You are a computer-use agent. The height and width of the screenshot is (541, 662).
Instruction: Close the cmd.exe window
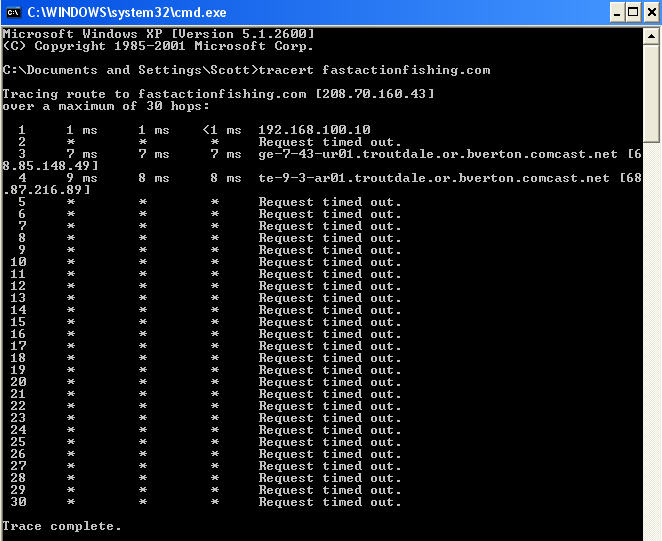click(651, 13)
